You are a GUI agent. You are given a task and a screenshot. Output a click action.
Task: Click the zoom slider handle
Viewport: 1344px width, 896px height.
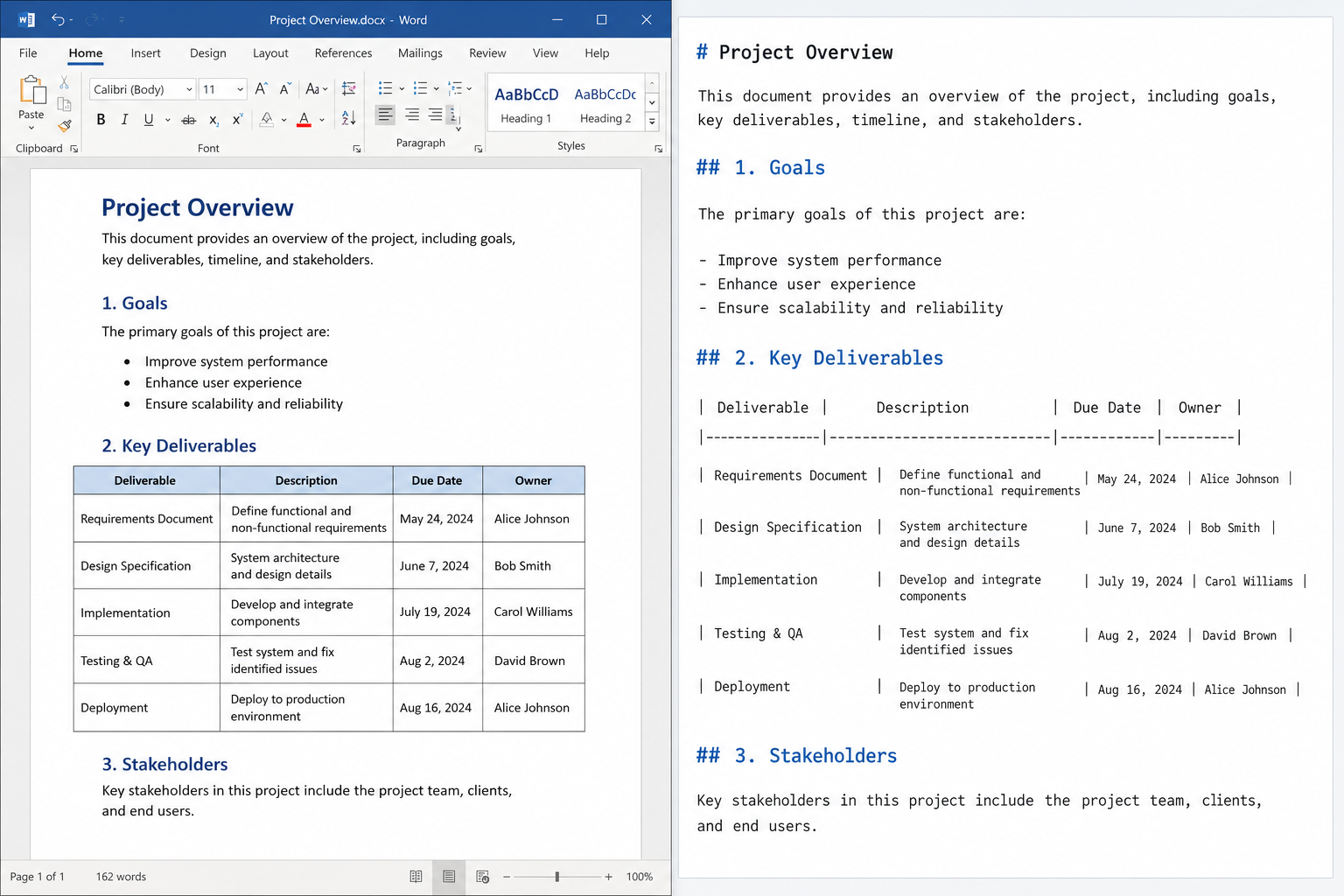click(x=556, y=877)
